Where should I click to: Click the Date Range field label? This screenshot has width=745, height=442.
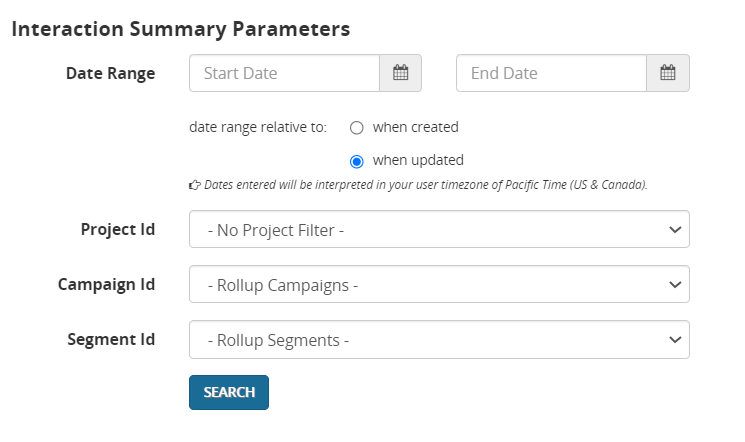(110, 73)
